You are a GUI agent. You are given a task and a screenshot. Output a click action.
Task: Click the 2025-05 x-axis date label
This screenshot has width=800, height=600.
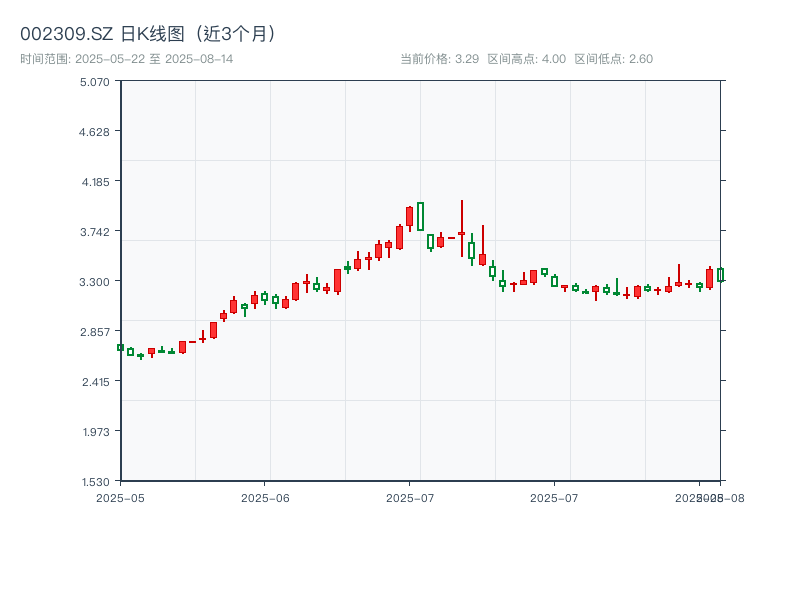click(x=120, y=497)
